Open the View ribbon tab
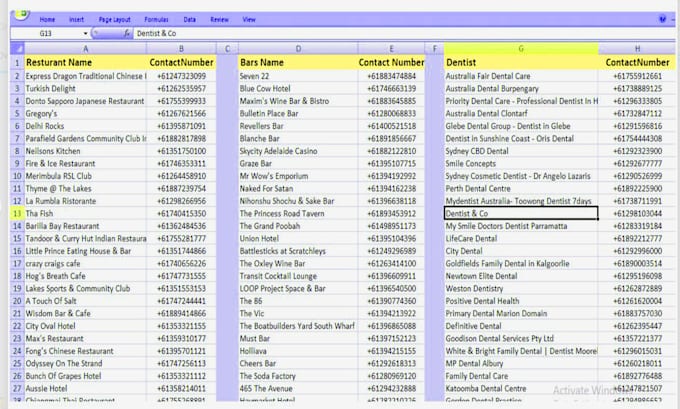This screenshot has height=409, width=680. (x=249, y=20)
